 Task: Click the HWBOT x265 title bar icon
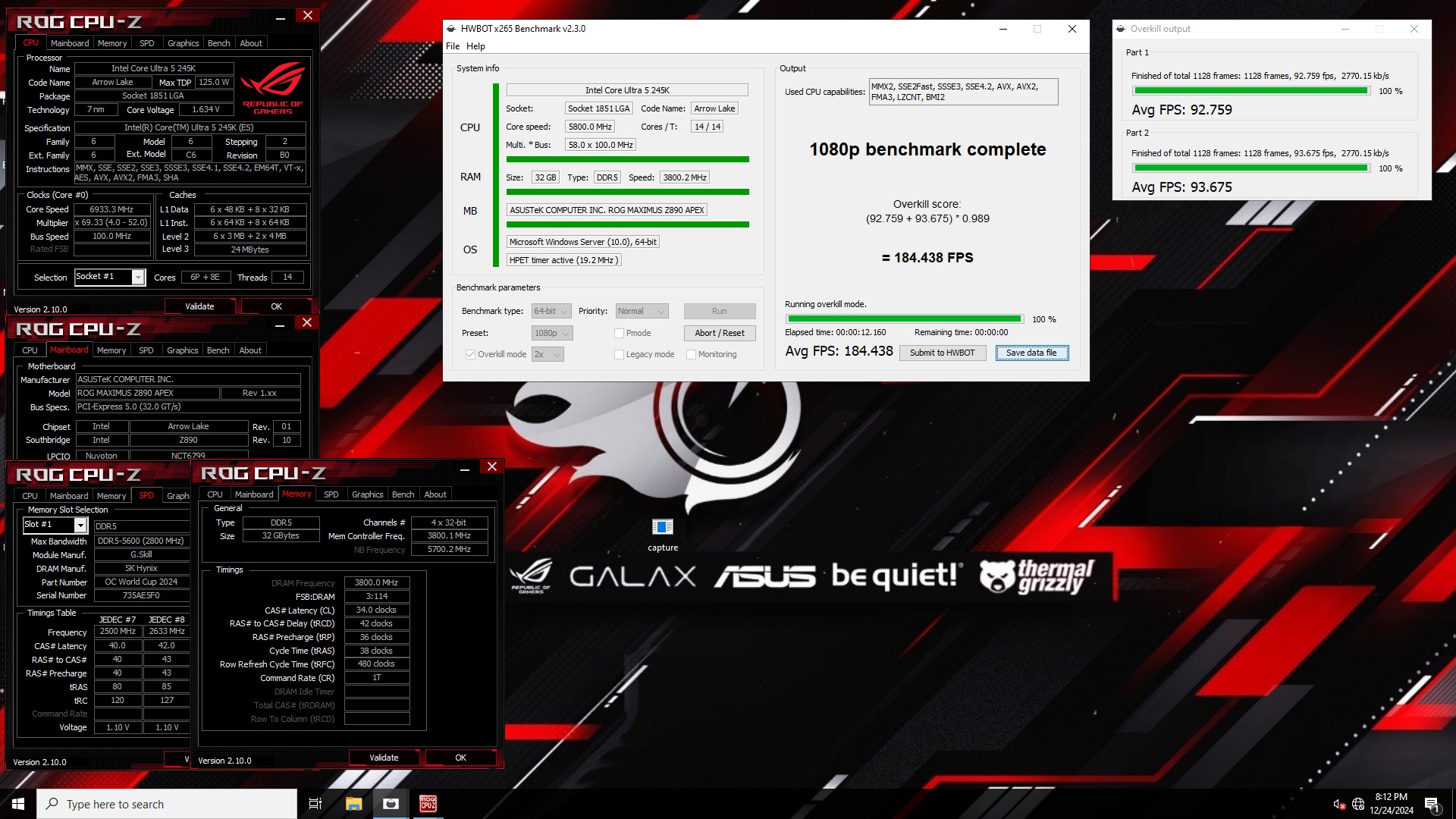coord(451,29)
